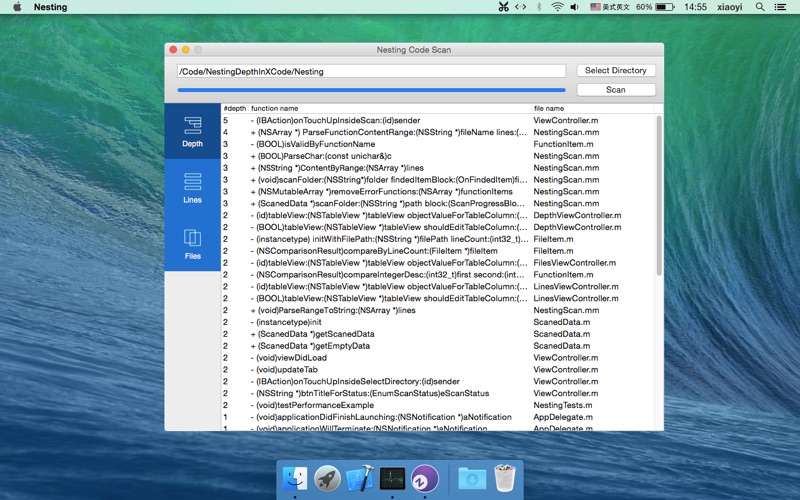Open the xiaoyi user menu
The height and width of the screenshot is (500, 800).
(x=730, y=7)
